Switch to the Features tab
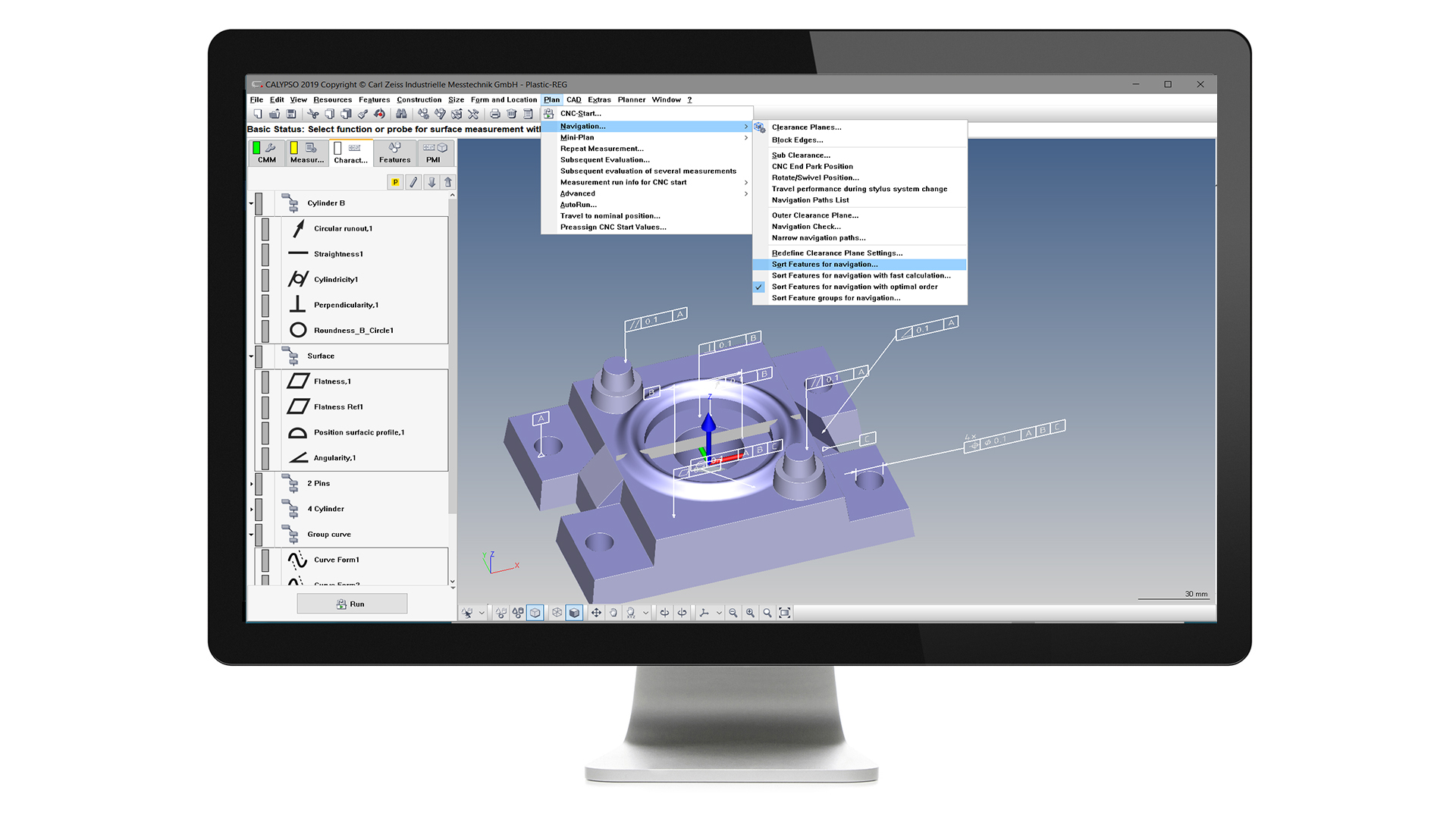Screen dimensions: 1456x819 click(x=394, y=152)
